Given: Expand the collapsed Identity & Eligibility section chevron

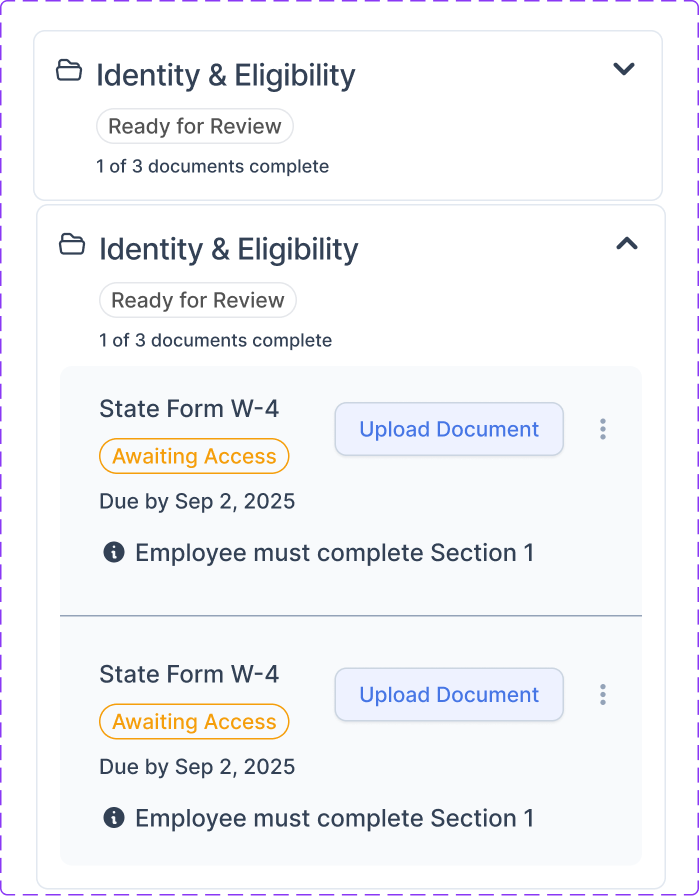Looking at the screenshot, I should (624, 69).
